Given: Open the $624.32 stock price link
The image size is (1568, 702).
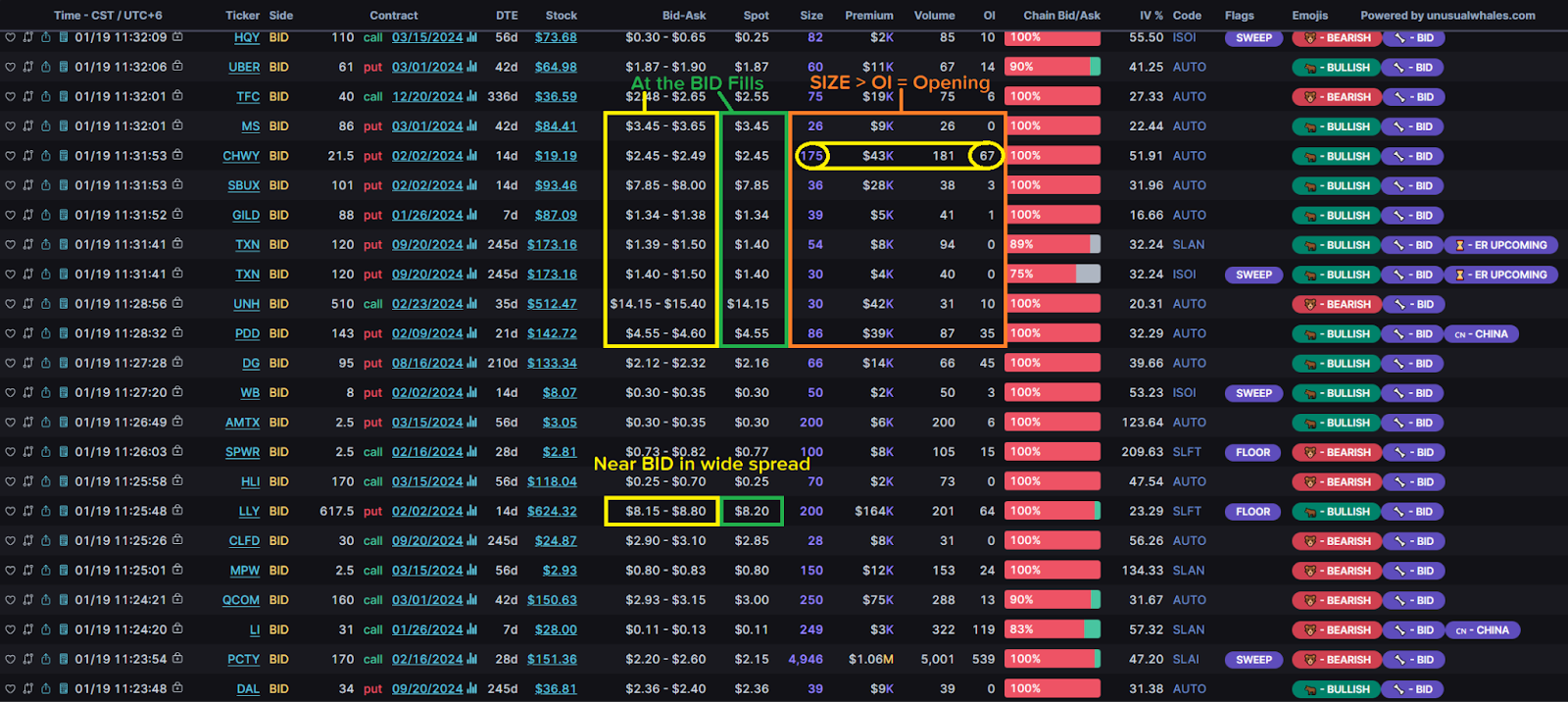Looking at the screenshot, I should (x=552, y=511).
